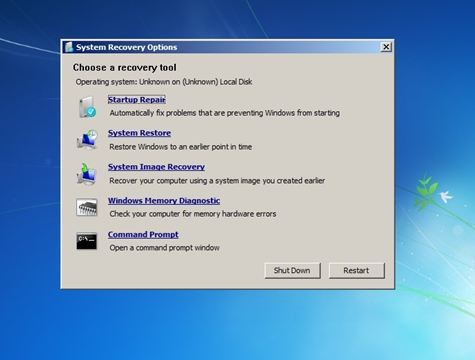Screen dimensions: 475x360
Task: Click the Command Prompt console icon
Action: click(x=87, y=241)
